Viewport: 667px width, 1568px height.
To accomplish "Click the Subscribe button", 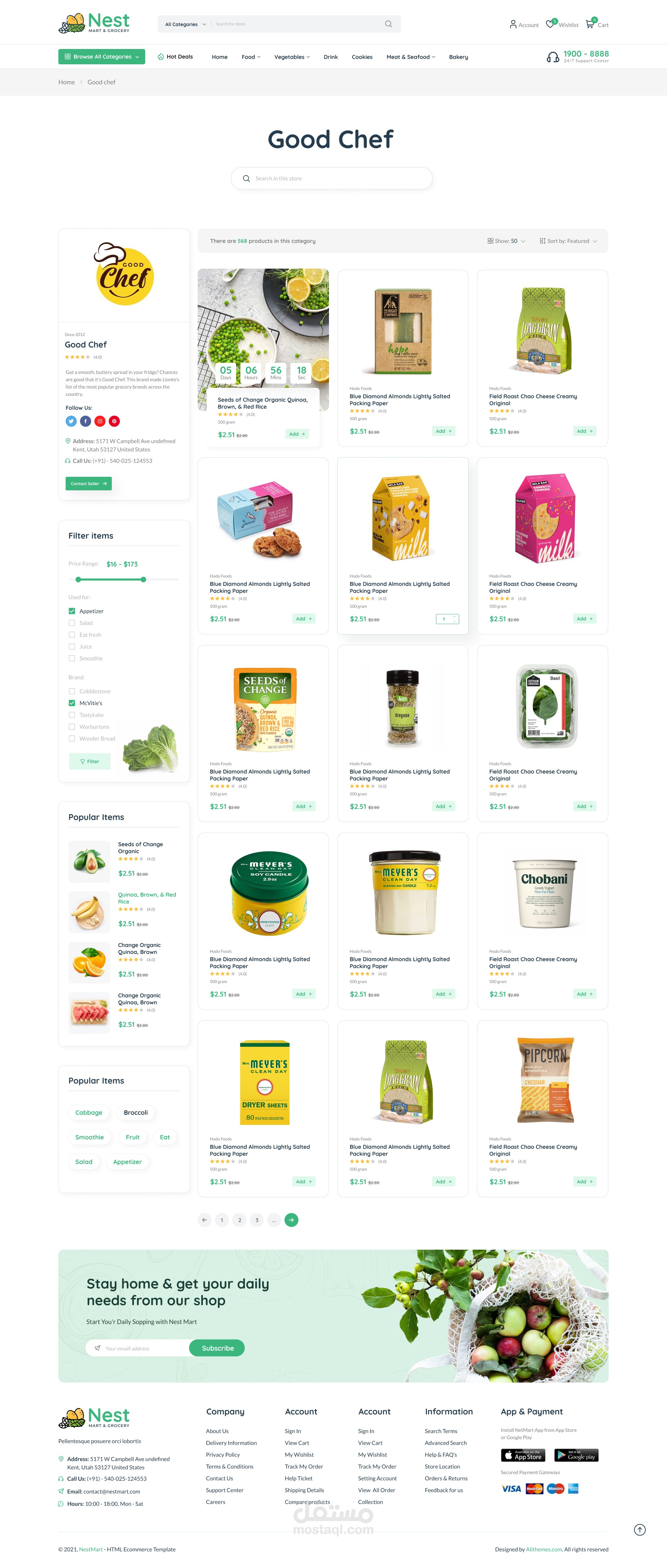I will click(x=217, y=1348).
